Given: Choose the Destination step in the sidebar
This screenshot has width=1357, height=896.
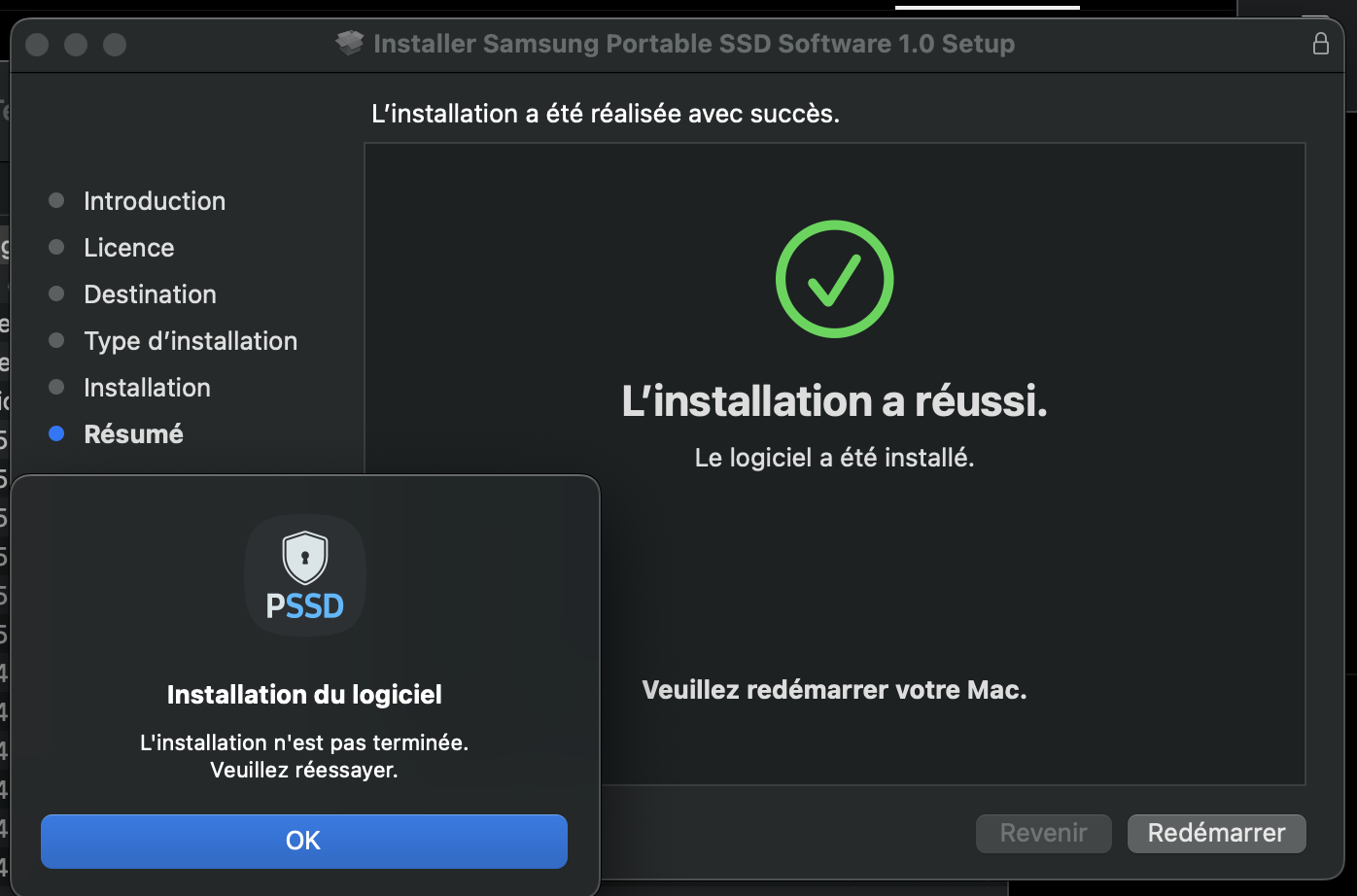Looking at the screenshot, I should pyautogui.click(x=150, y=294).
